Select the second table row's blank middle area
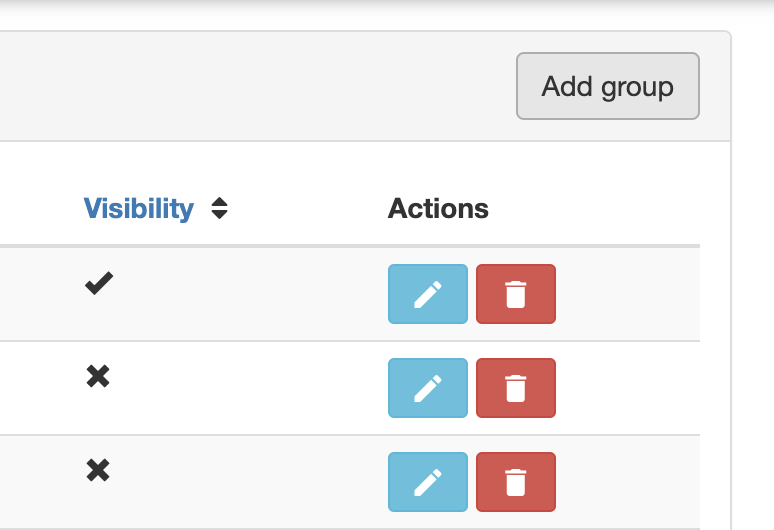 (x=250, y=388)
